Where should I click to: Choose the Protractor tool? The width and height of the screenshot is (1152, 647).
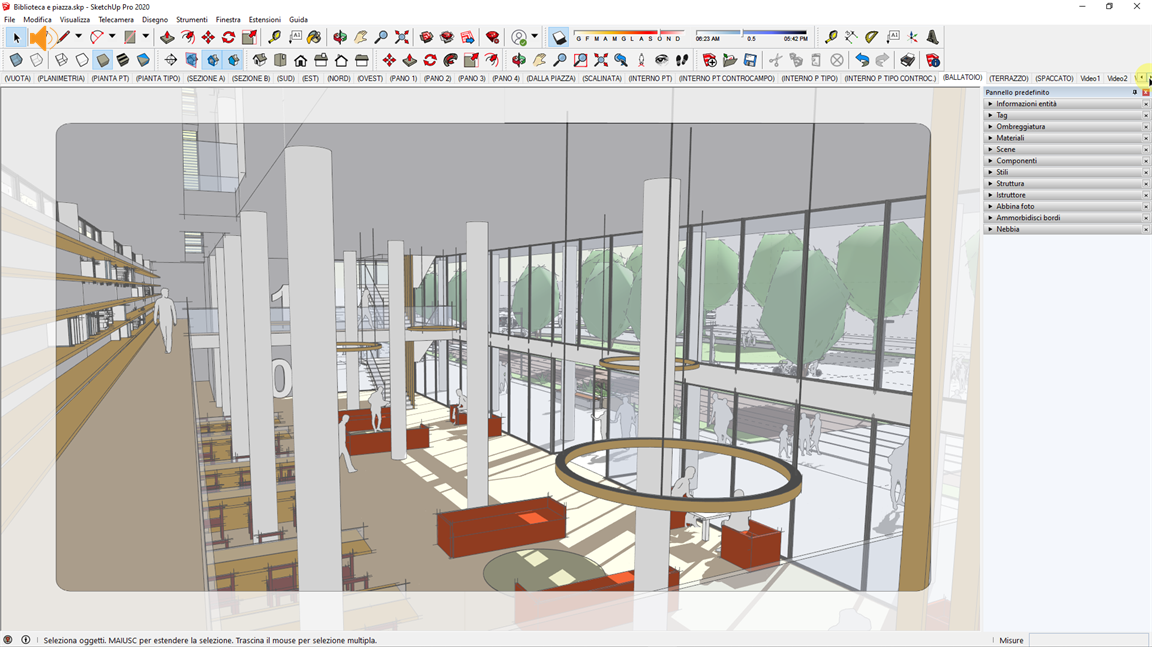coord(872,37)
